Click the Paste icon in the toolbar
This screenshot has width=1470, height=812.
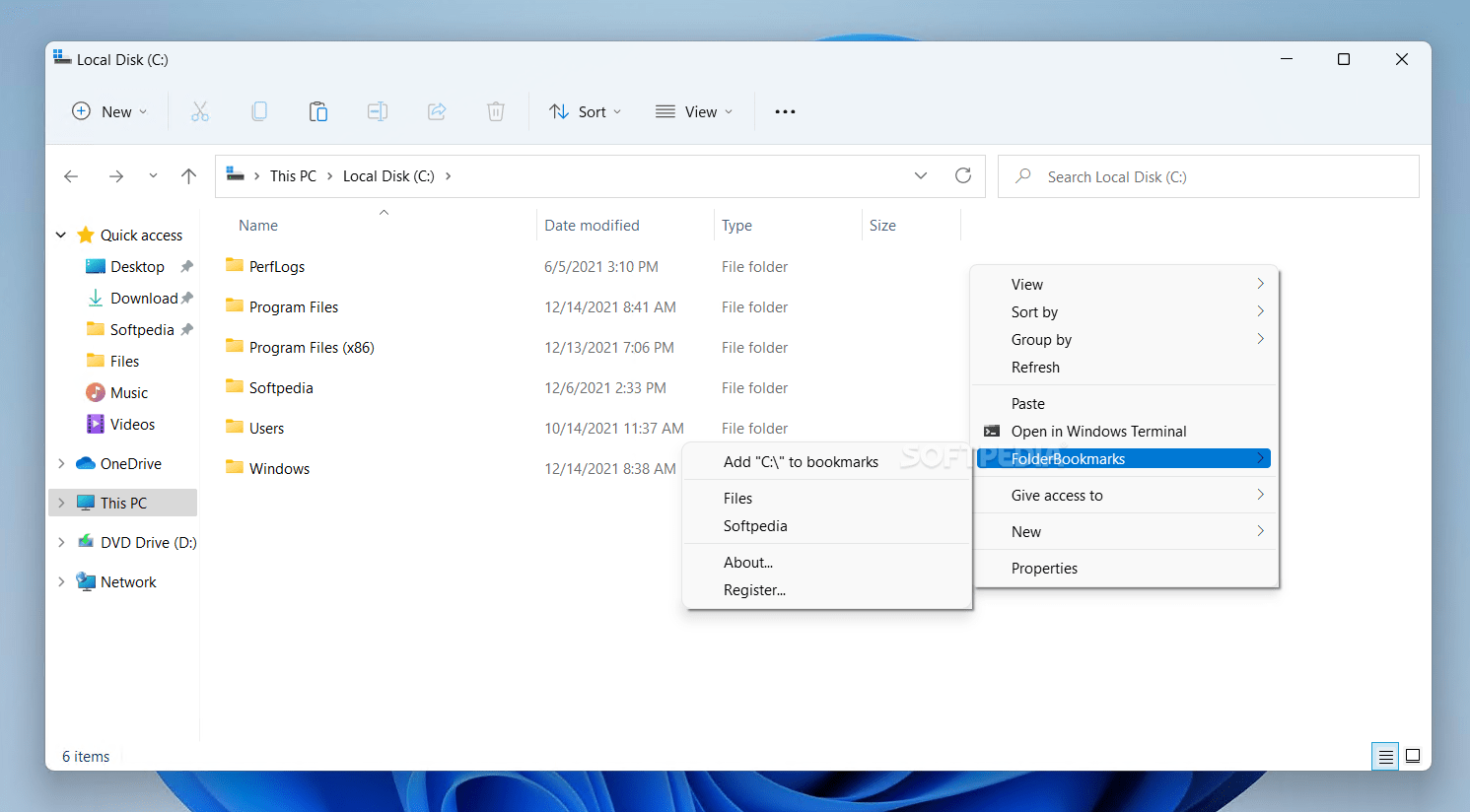pos(318,111)
